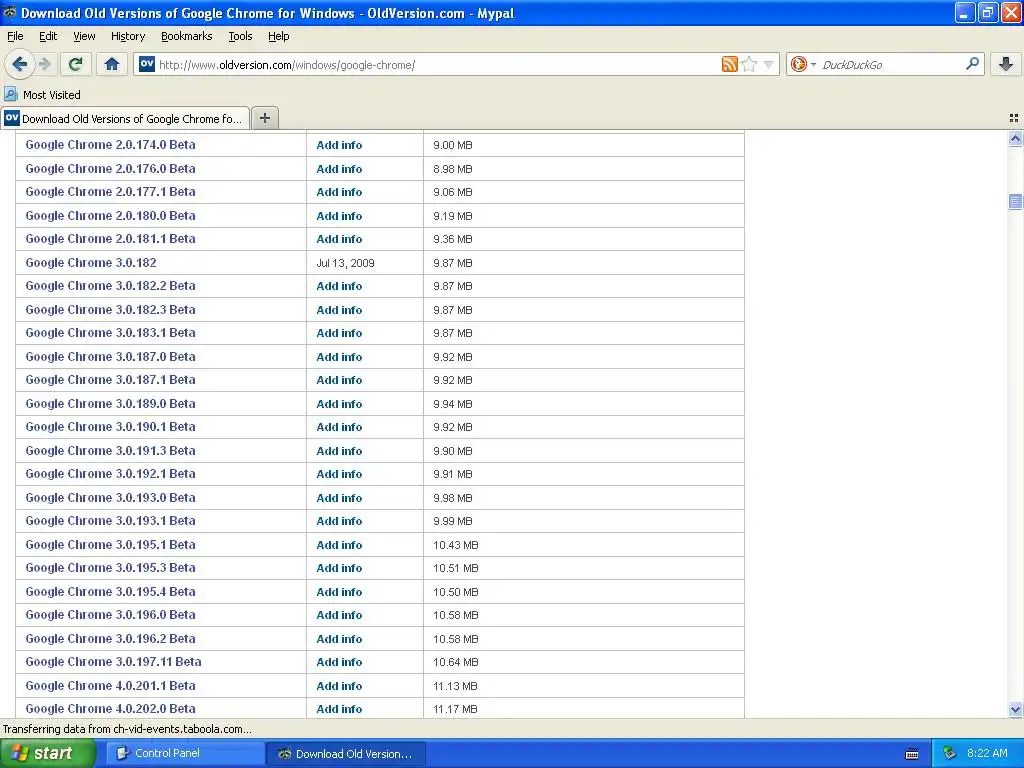The width and height of the screenshot is (1024, 768).
Task: Click the Mypal icon in the title bar
Action: tap(10, 12)
